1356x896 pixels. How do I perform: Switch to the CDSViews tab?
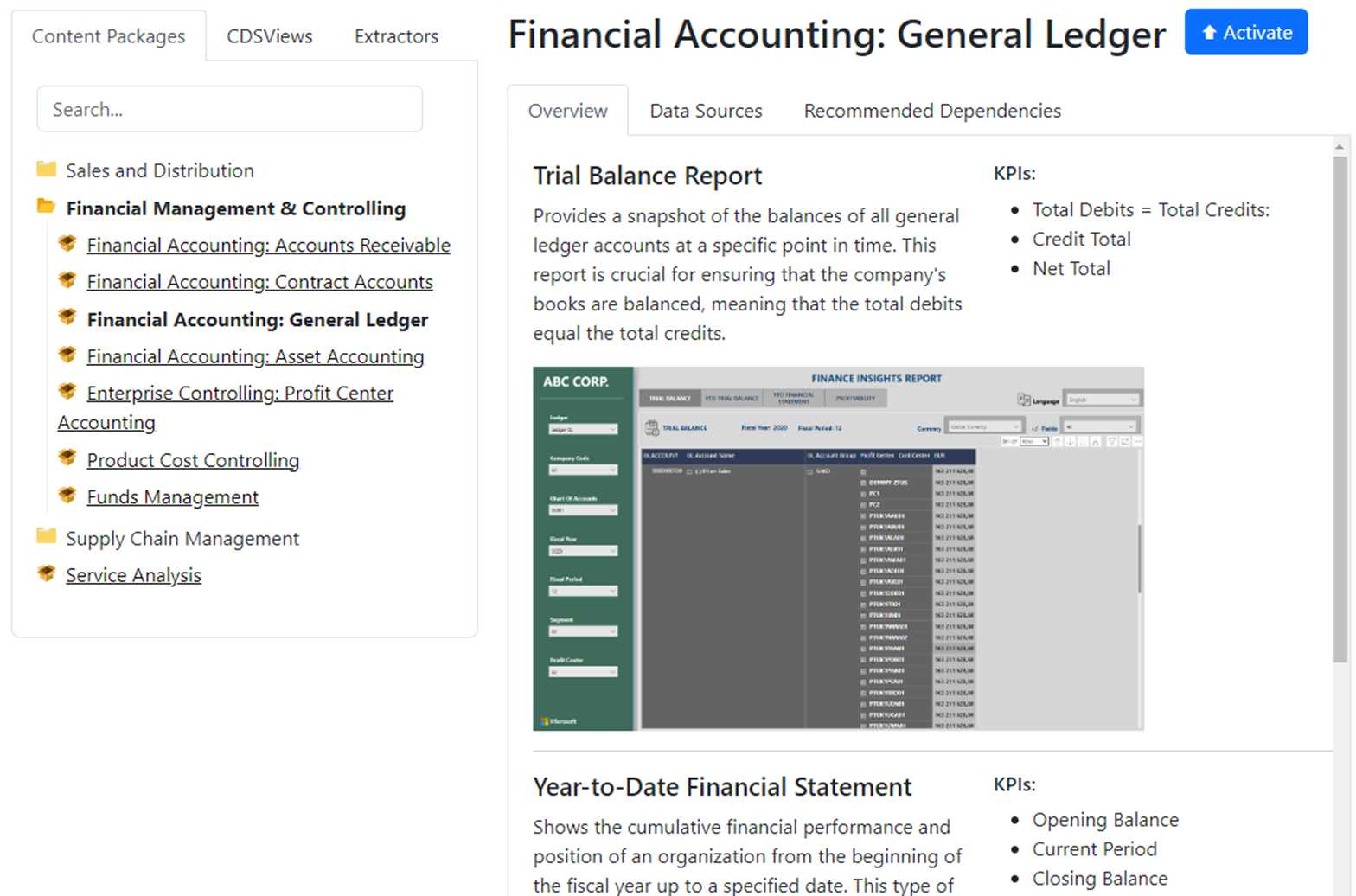270,36
